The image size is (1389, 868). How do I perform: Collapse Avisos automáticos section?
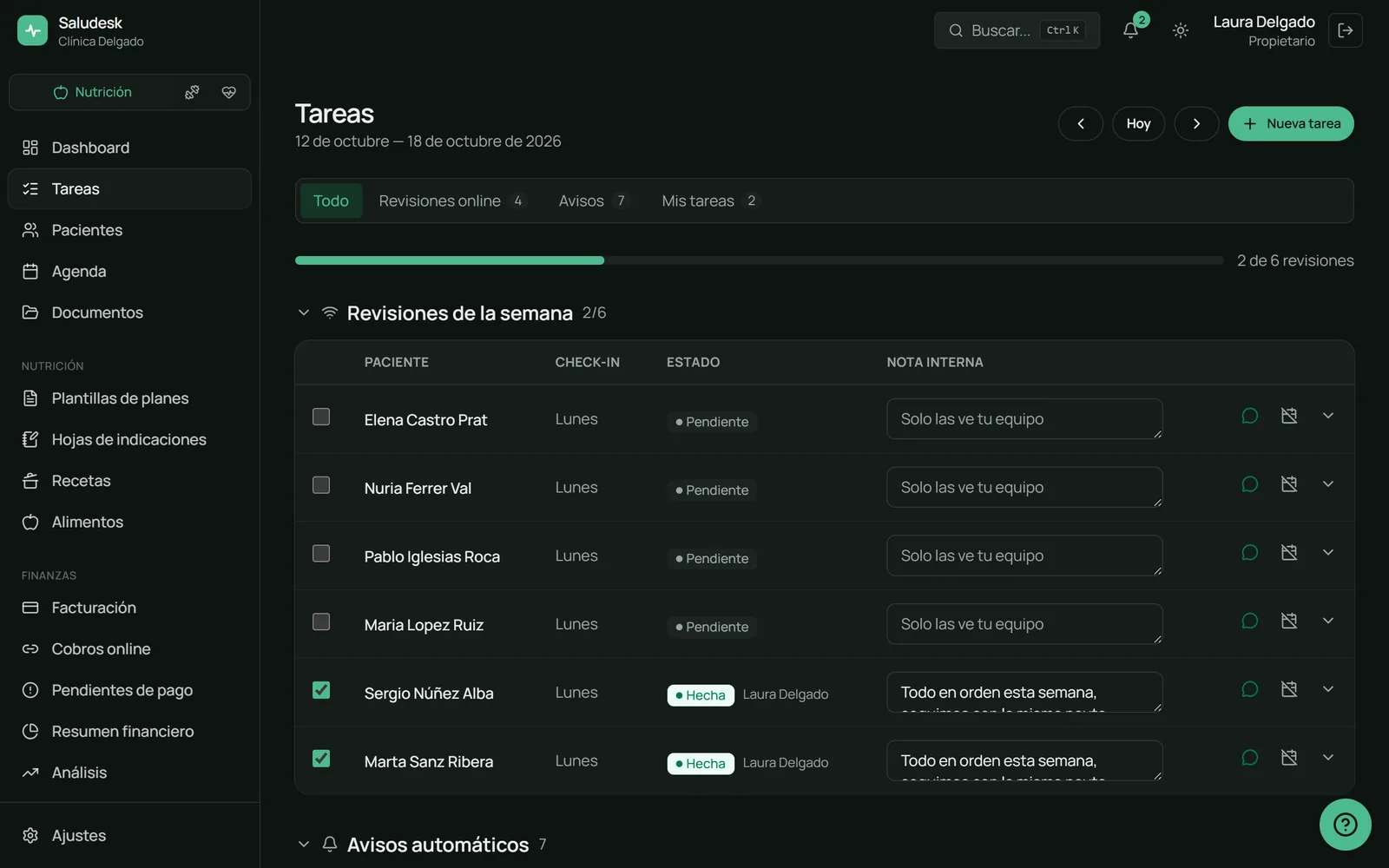[x=304, y=844]
